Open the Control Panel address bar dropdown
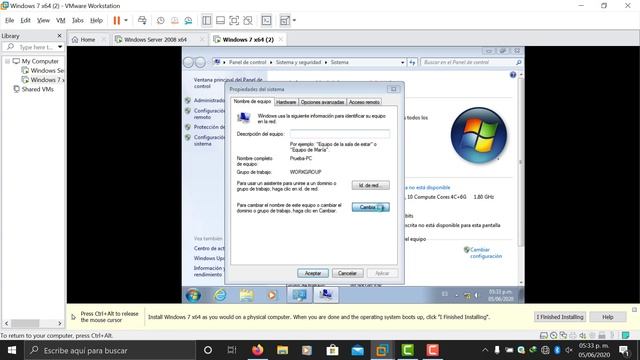Screen dimensions: 640x360 [x=402, y=62]
